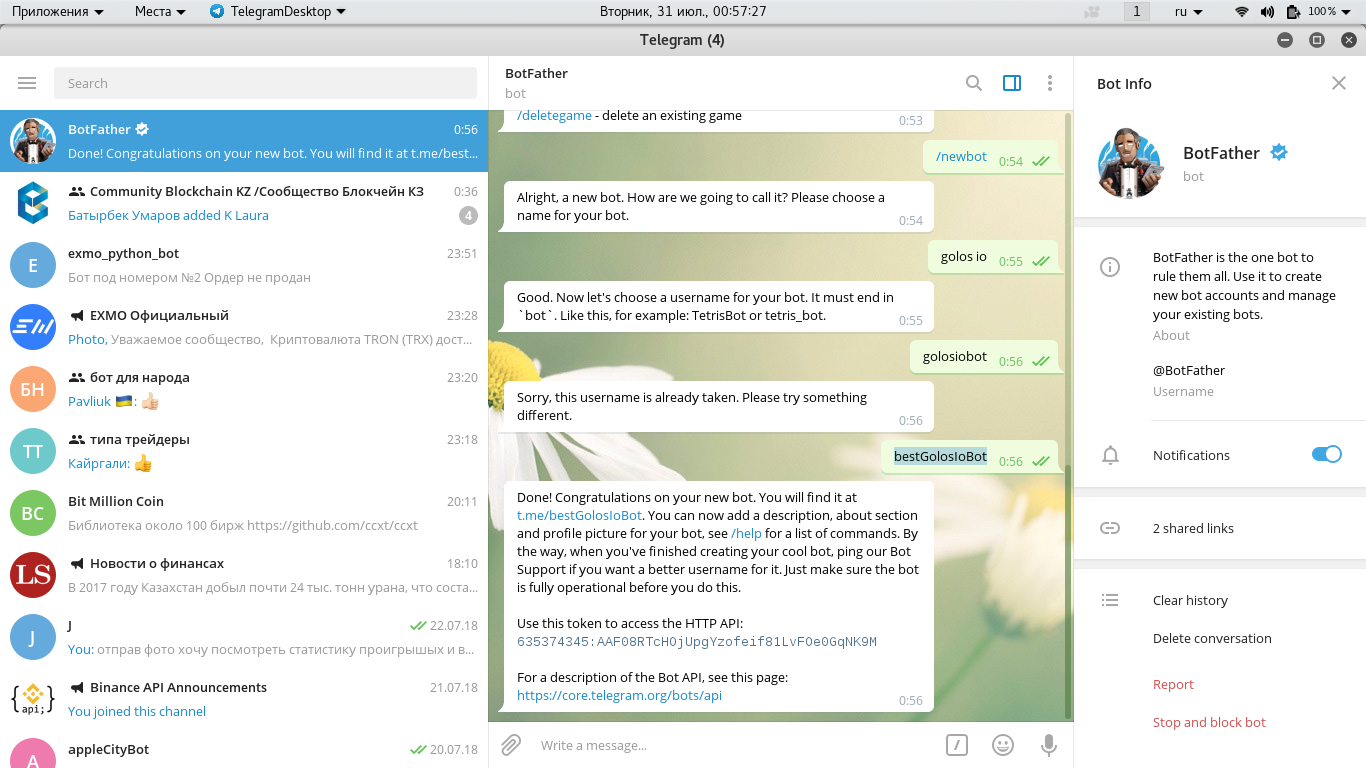Close the Bot Info panel
The image size is (1366, 768).
(x=1339, y=83)
